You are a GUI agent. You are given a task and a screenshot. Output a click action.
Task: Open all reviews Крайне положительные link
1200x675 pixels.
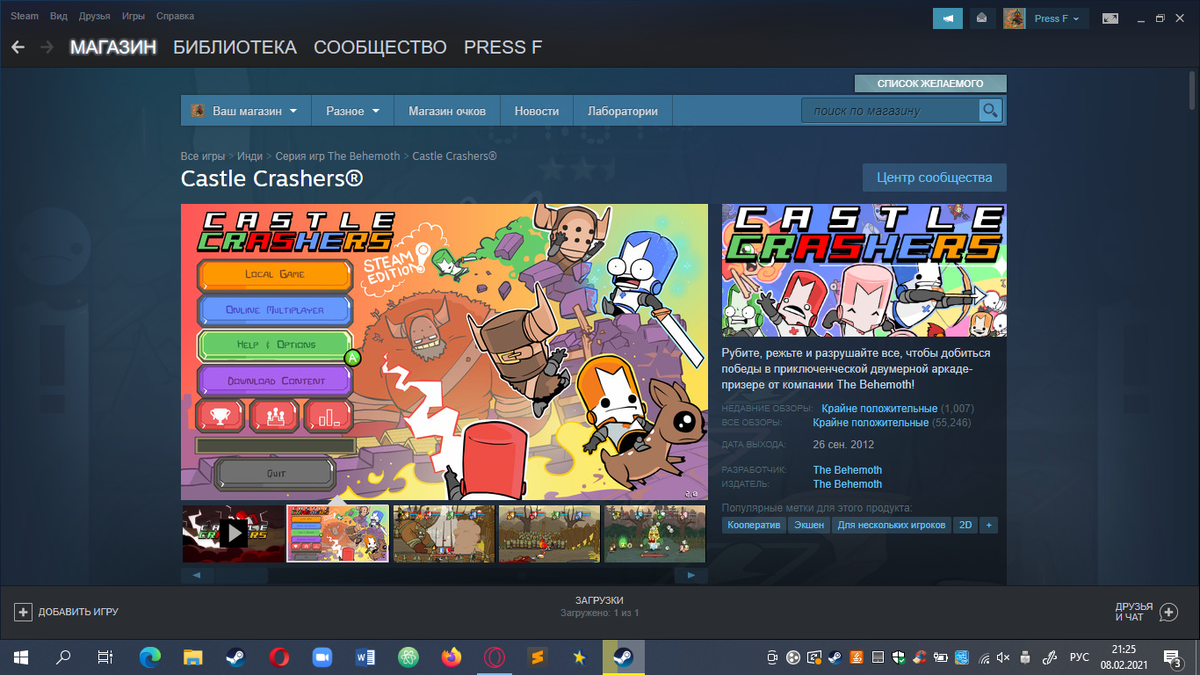[x=871, y=423]
